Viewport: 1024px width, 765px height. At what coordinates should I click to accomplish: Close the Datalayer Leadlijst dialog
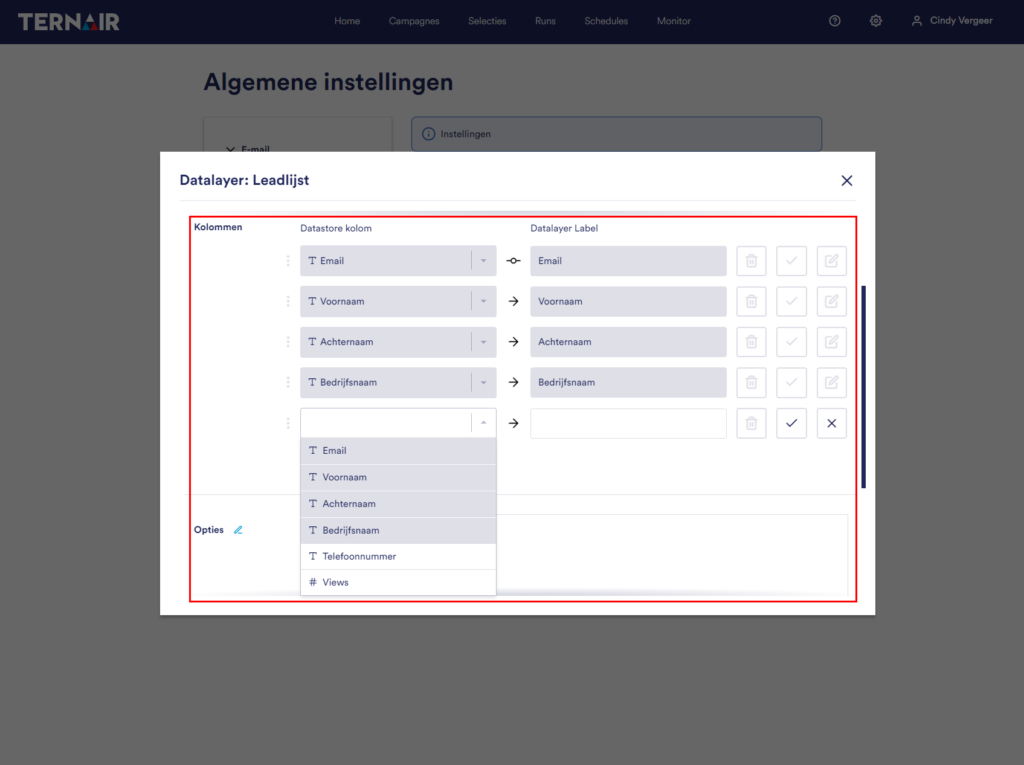coord(846,180)
